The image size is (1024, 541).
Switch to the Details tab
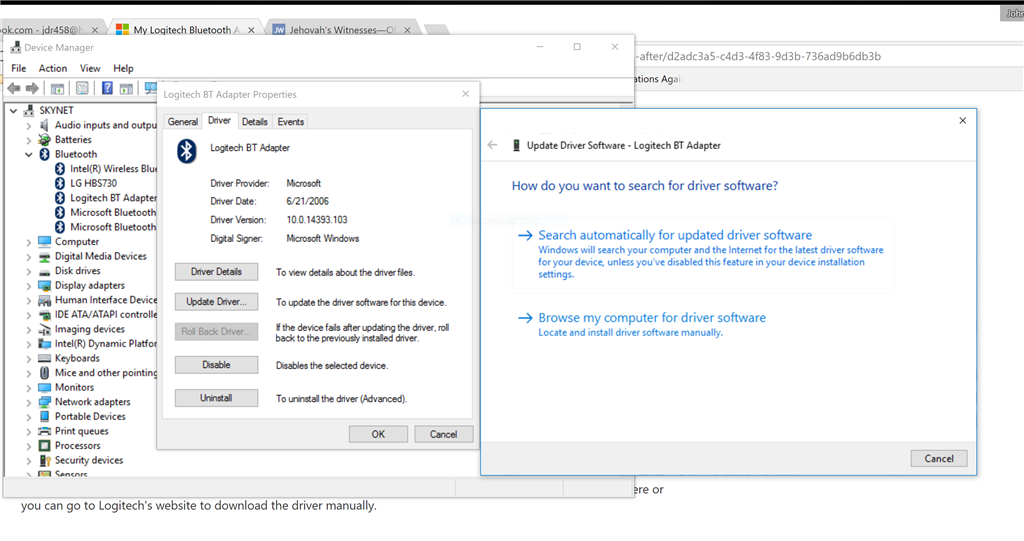tap(255, 122)
